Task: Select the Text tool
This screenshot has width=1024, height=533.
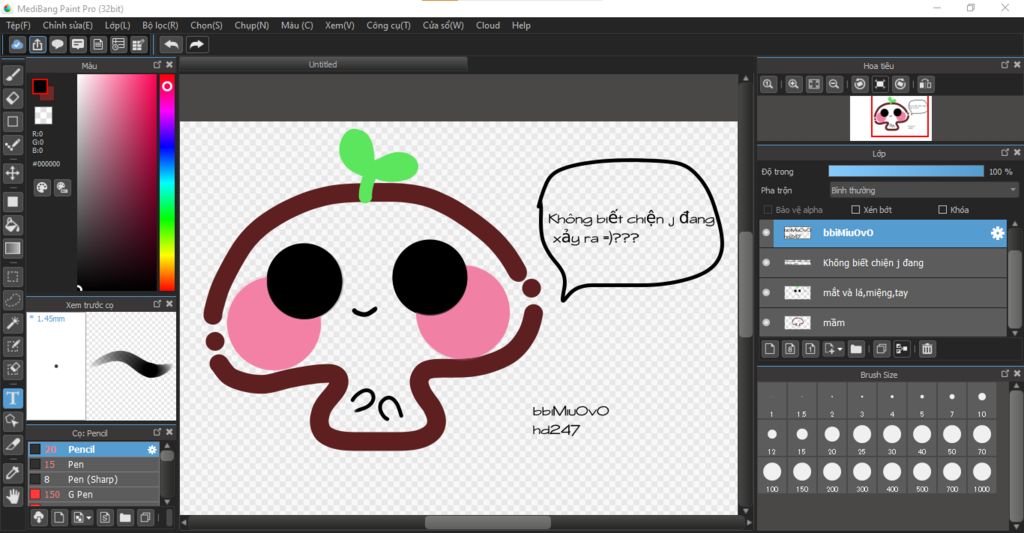Action: pyautogui.click(x=12, y=398)
